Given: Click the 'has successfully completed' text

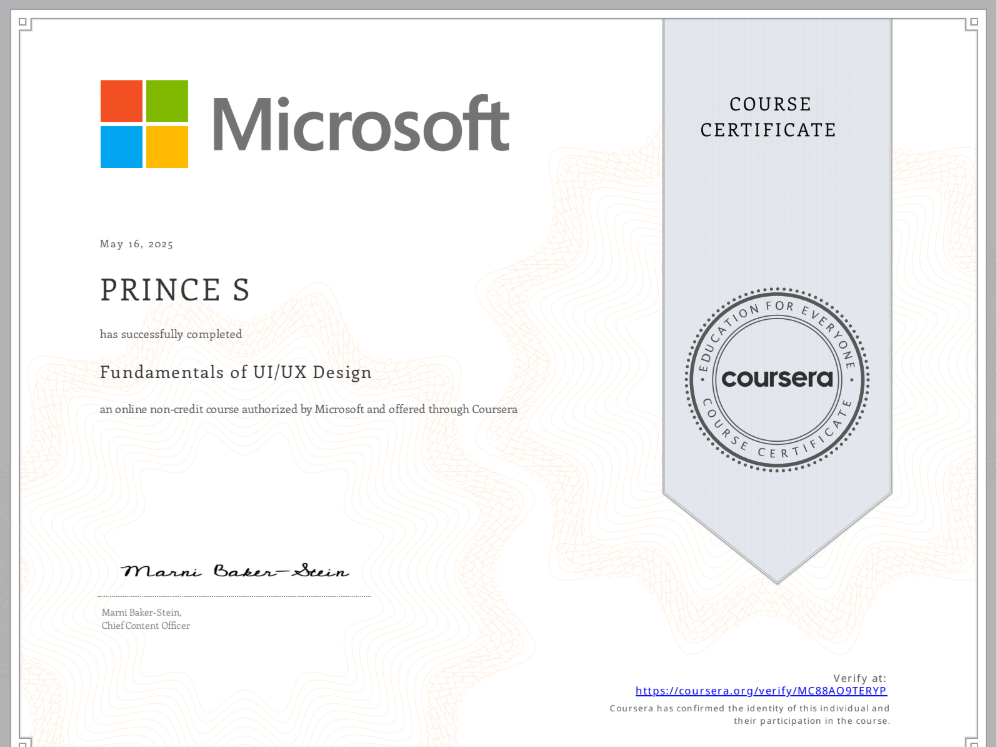Looking at the screenshot, I should pyautogui.click(x=171, y=334).
